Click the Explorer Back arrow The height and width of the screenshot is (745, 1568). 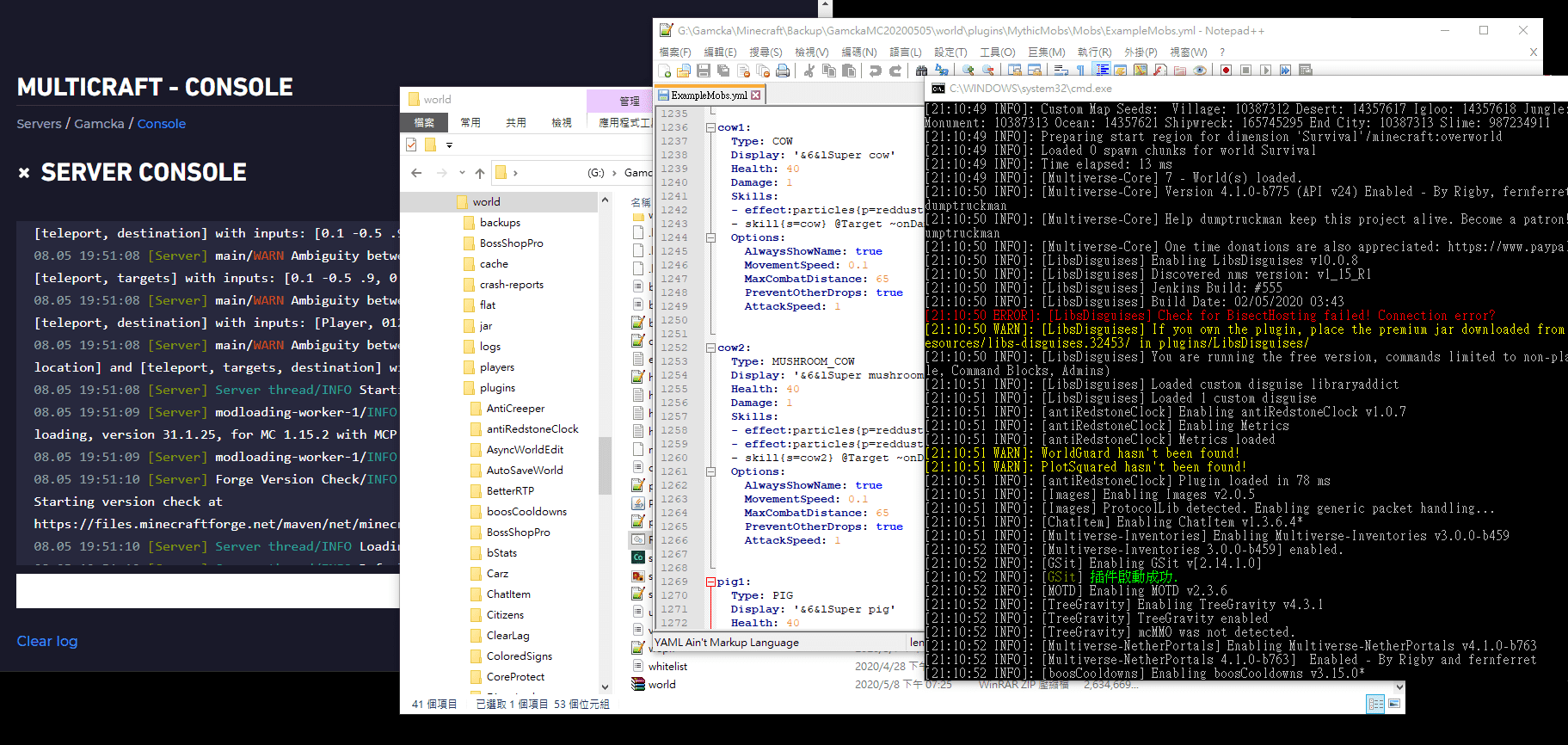click(x=416, y=173)
